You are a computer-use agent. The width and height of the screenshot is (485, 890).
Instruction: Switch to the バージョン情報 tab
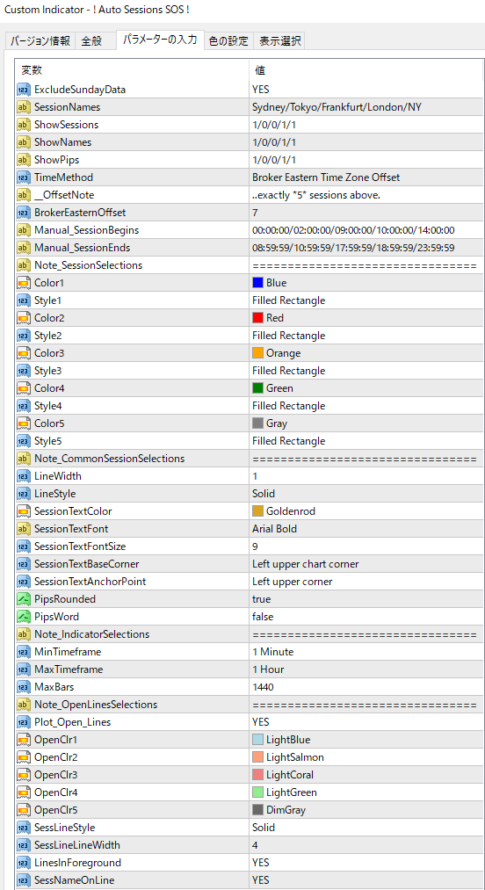40,41
